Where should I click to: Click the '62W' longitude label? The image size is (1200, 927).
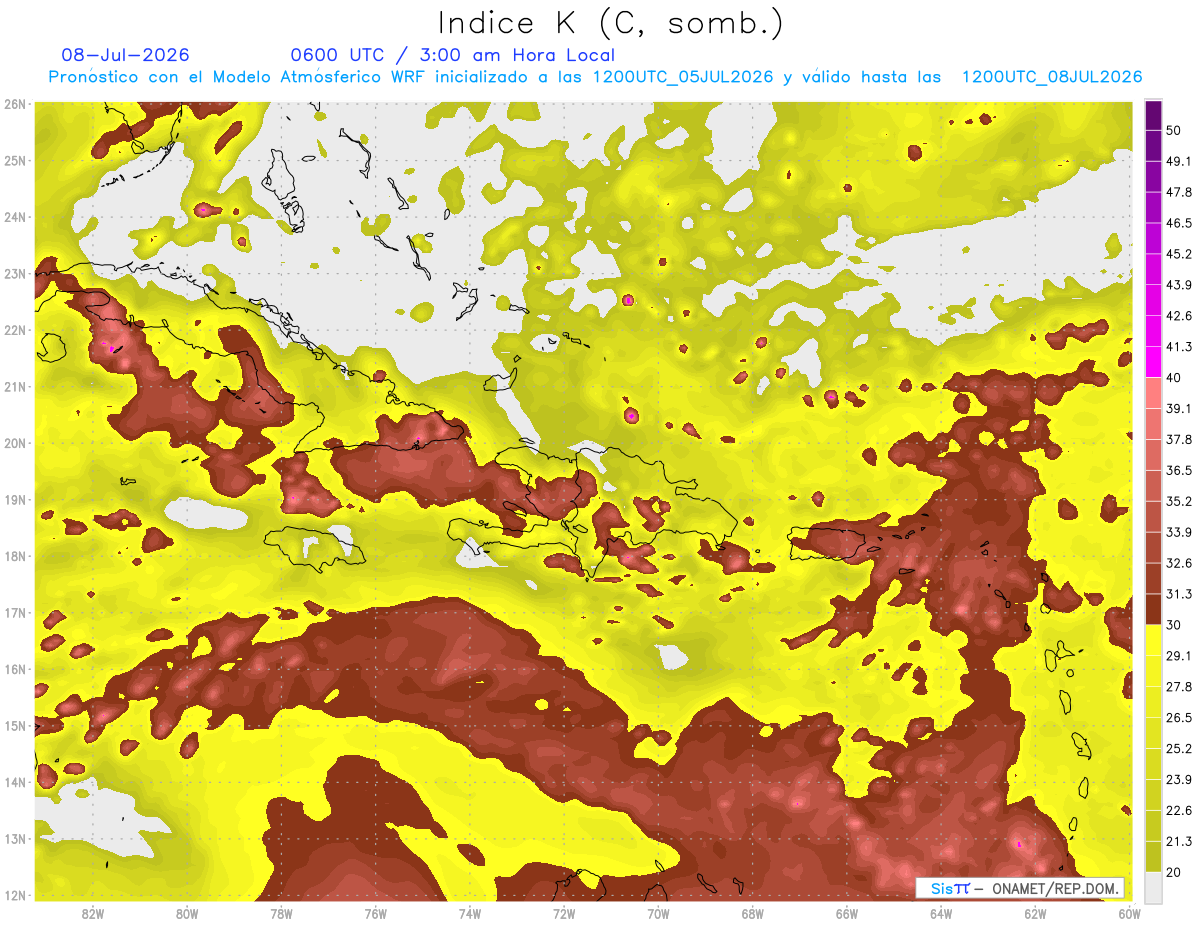[1035, 913]
